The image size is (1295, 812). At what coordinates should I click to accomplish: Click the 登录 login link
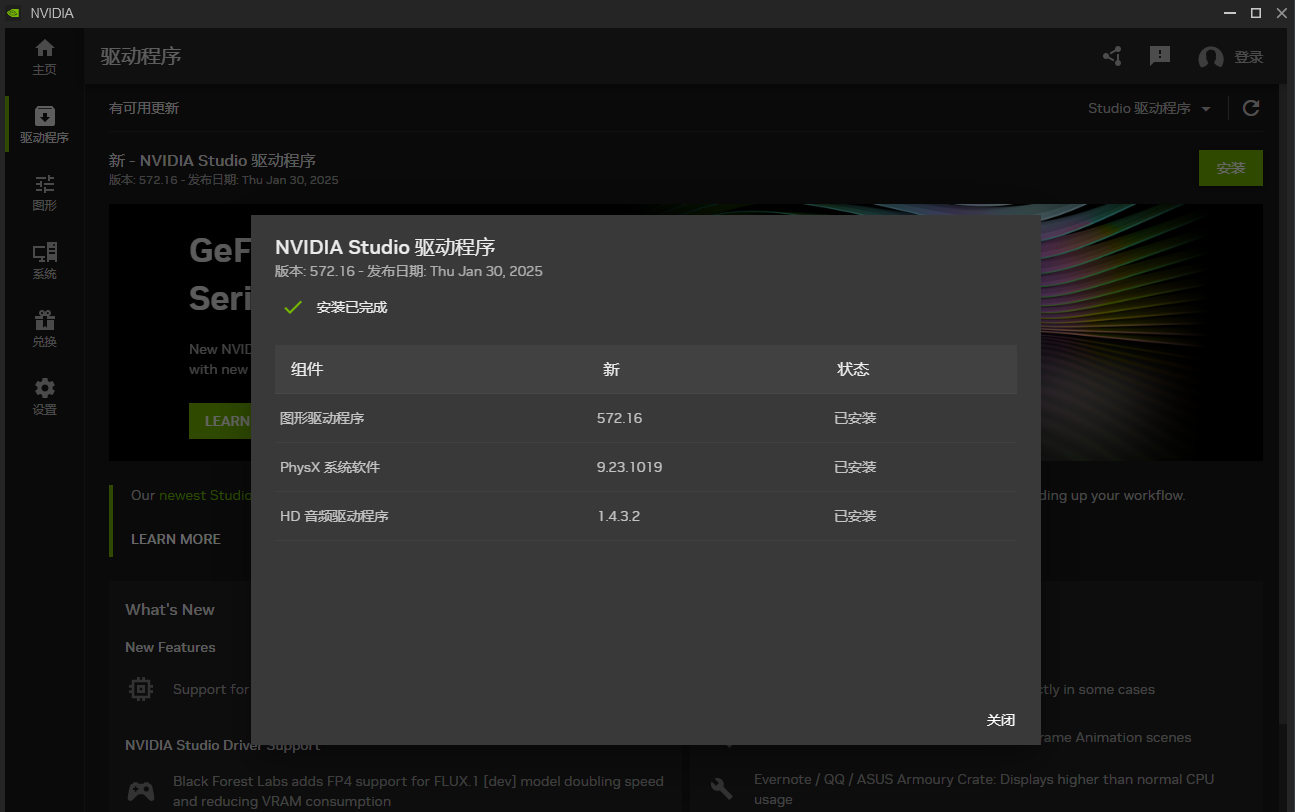[x=1249, y=58]
